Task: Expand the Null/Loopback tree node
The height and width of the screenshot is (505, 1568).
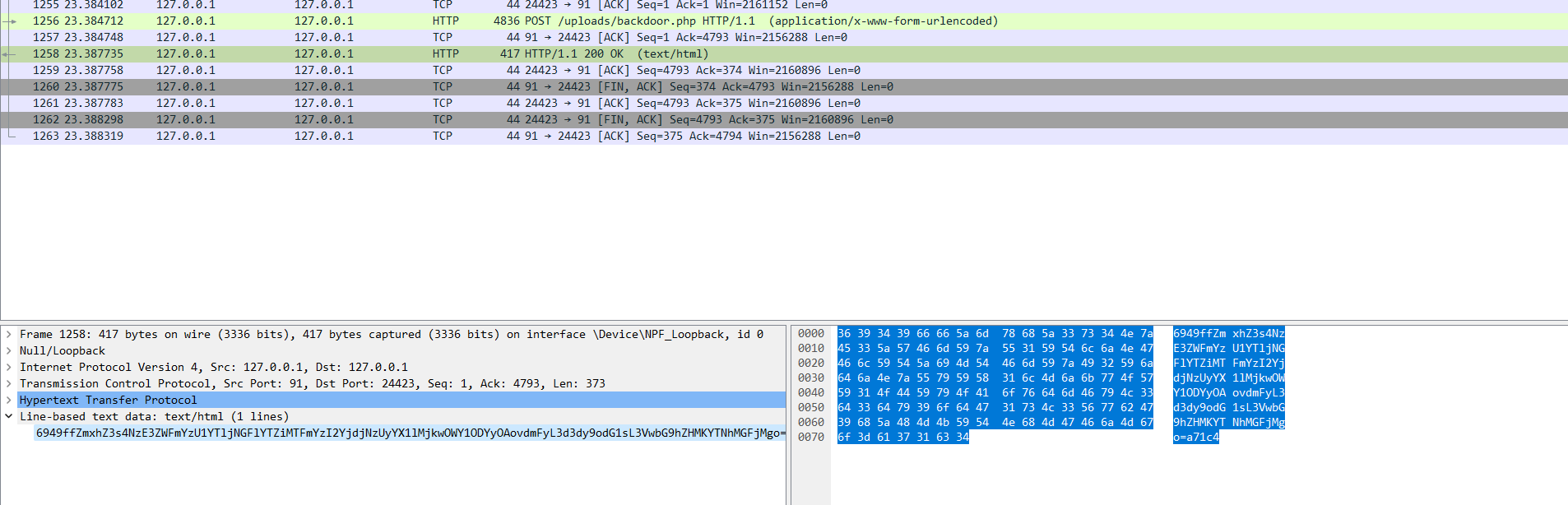Action: pos(9,351)
